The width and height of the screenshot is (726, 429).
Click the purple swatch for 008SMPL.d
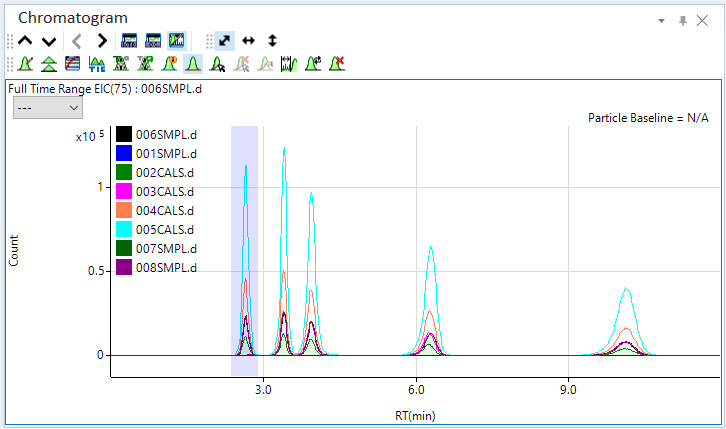tap(124, 267)
